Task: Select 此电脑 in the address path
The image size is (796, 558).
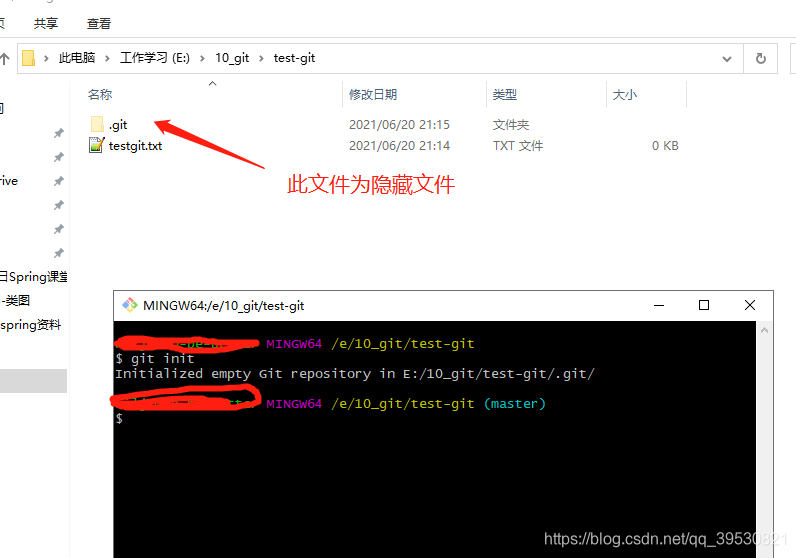Action: [x=77, y=58]
